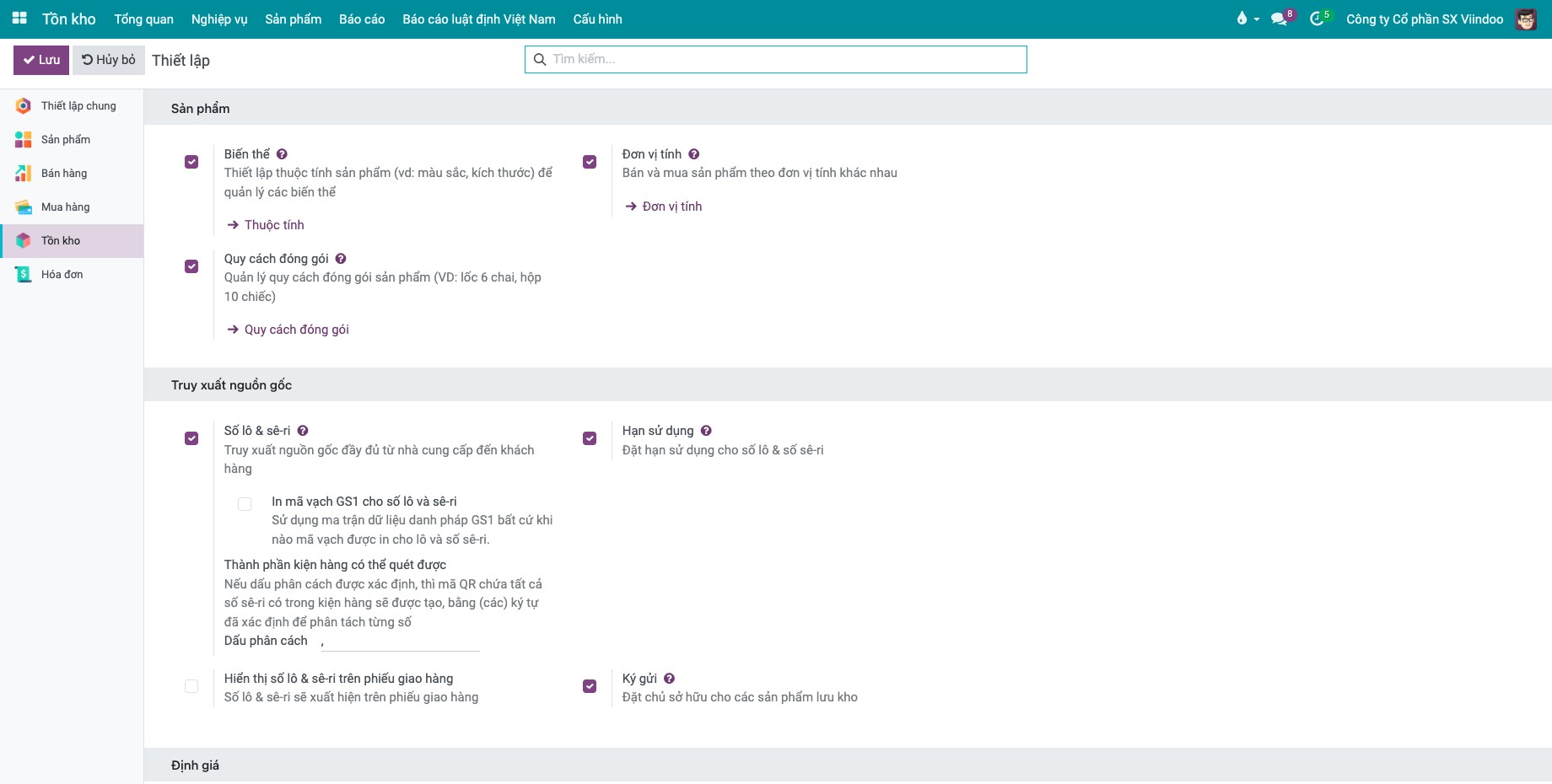Viewport: 1552px width, 784px height.
Task: Open the chat messages icon with badge 8
Action: [1282, 19]
